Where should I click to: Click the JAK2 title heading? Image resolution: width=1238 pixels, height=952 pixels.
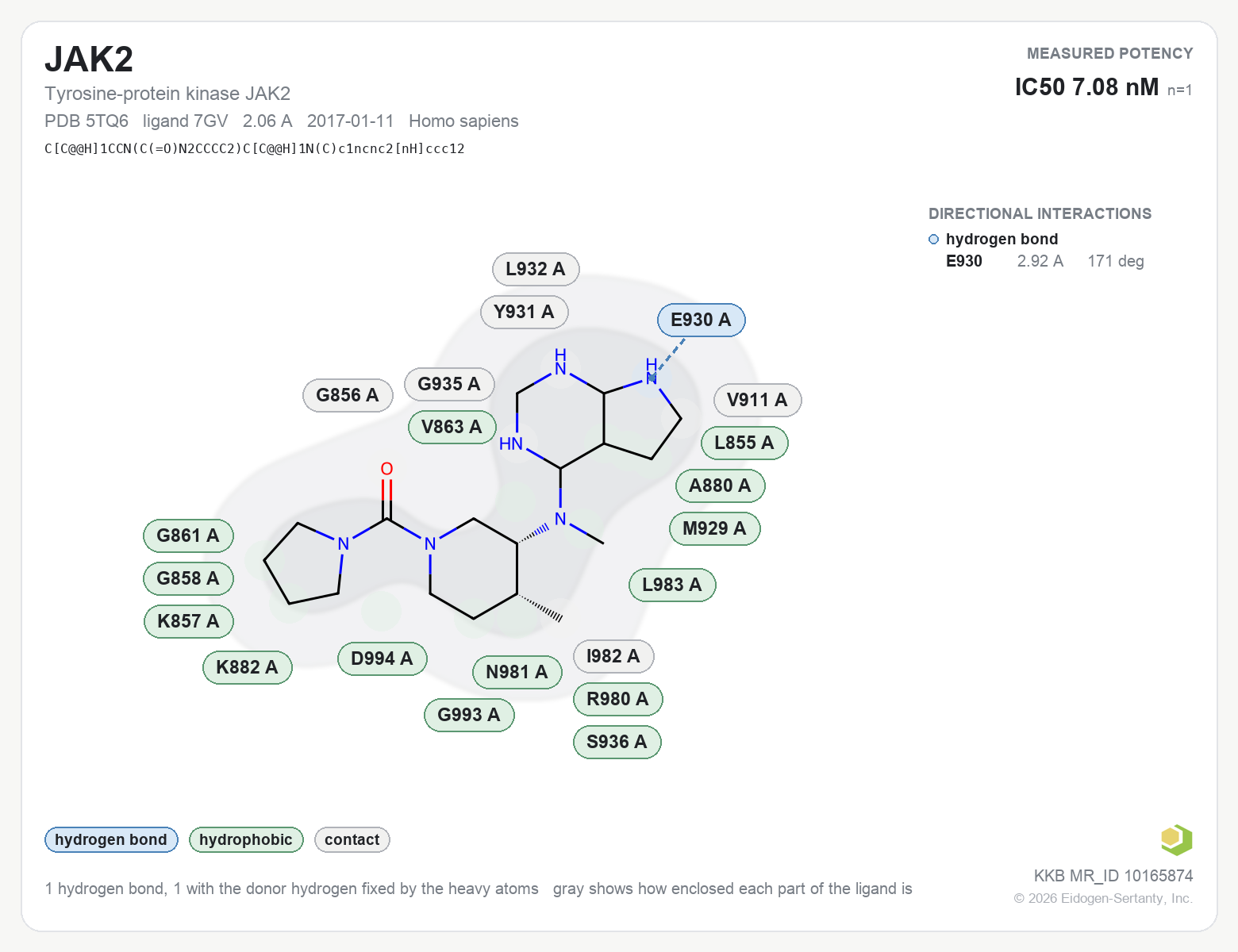click(89, 59)
